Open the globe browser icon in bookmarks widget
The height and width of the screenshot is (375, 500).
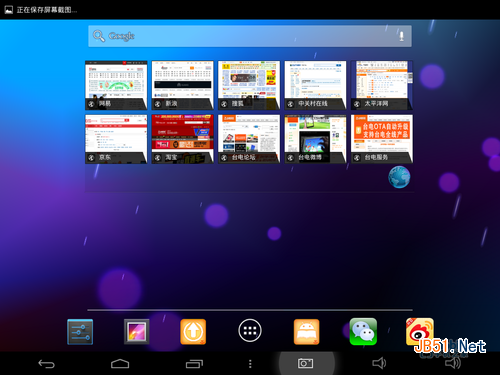pyautogui.click(x=399, y=177)
